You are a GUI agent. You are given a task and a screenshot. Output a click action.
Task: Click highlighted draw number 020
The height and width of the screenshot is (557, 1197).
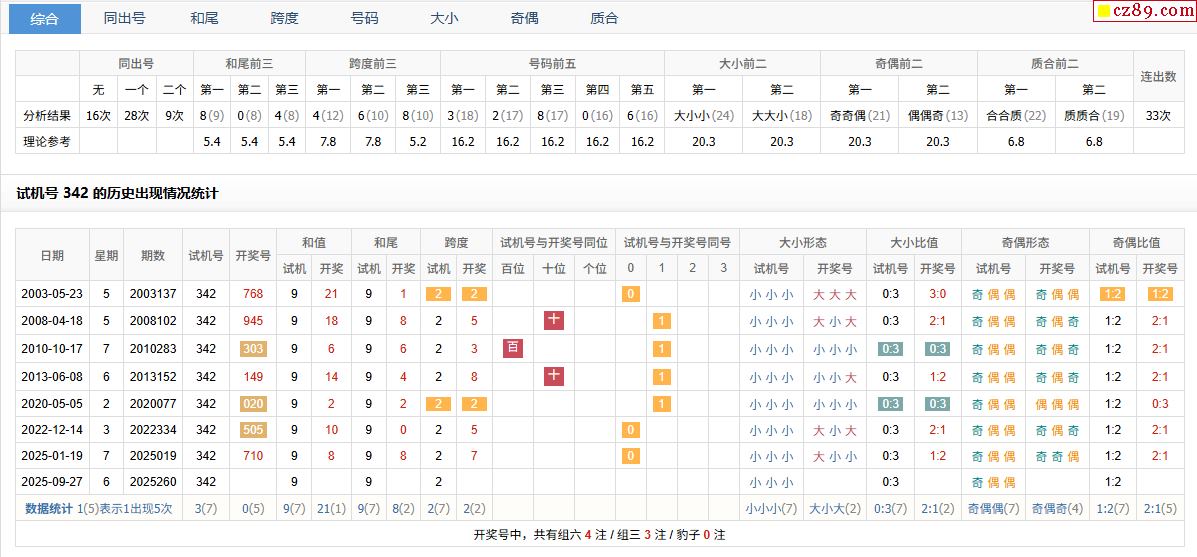pyautogui.click(x=253, y=404)
